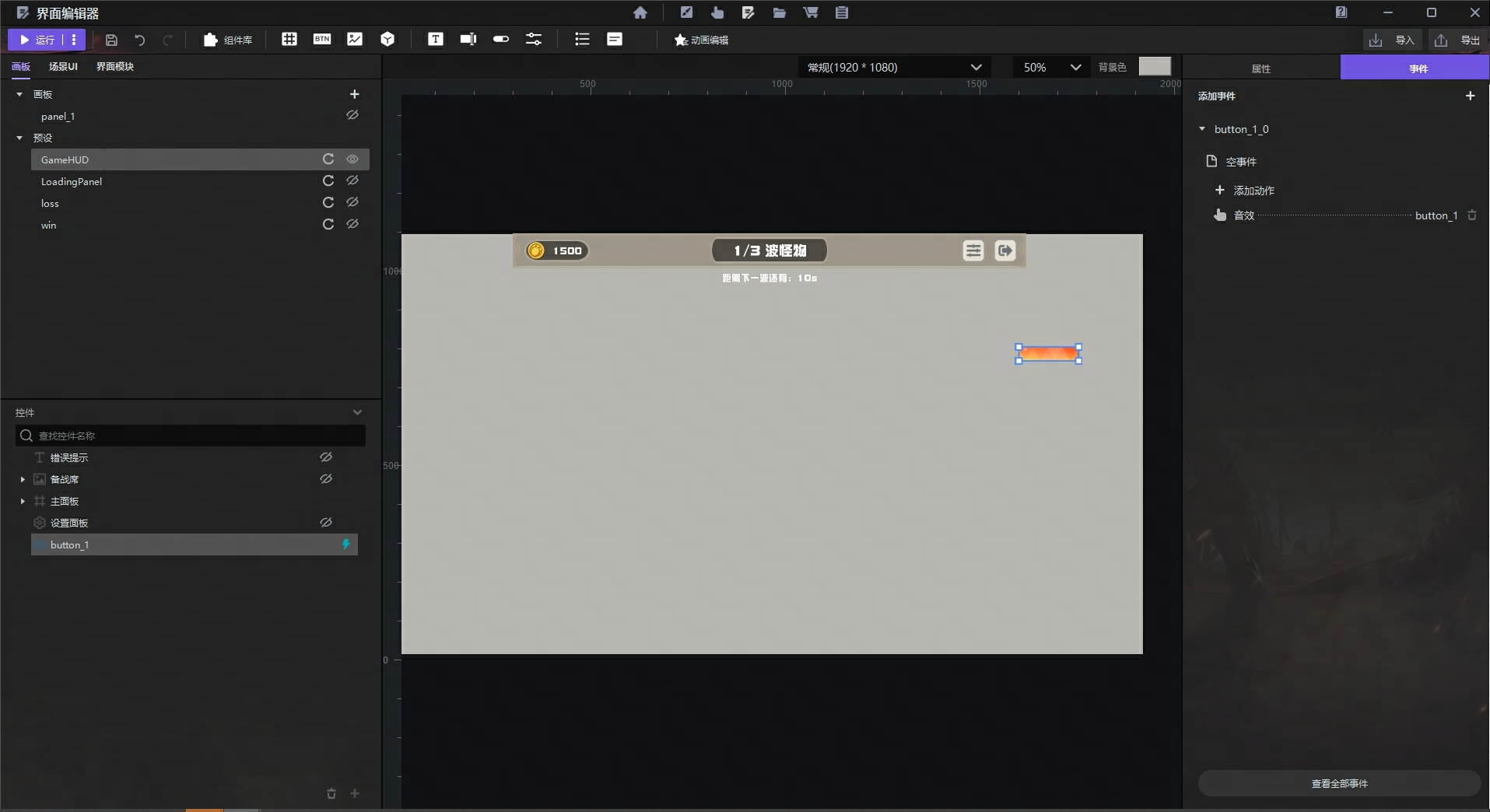
Task: Click the 导入 import button
Action: [x=1392, y=40]
